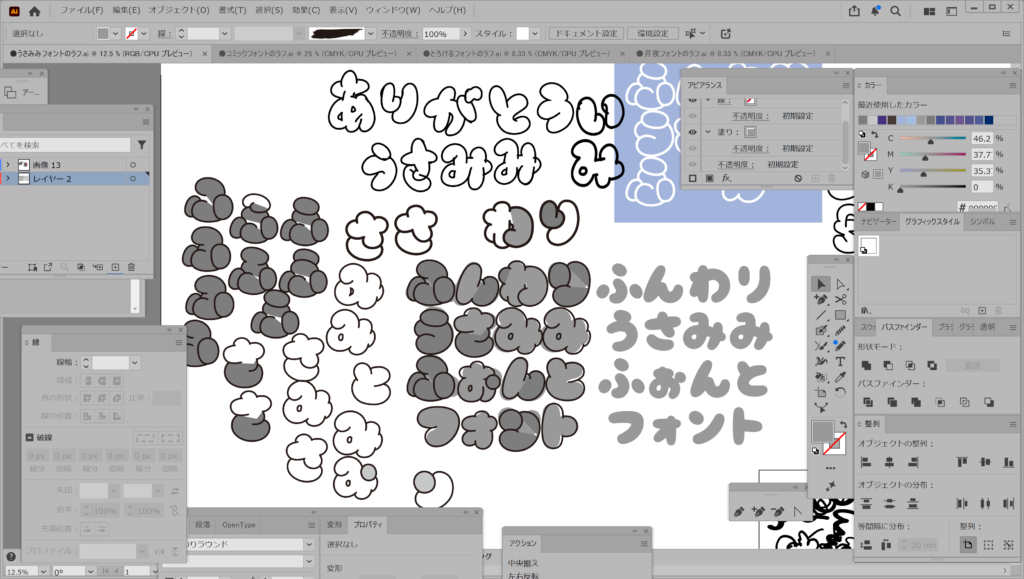Click the ドキュメント設定 button
Viewport: 1024px width, 579px height.
click(588, 33)
